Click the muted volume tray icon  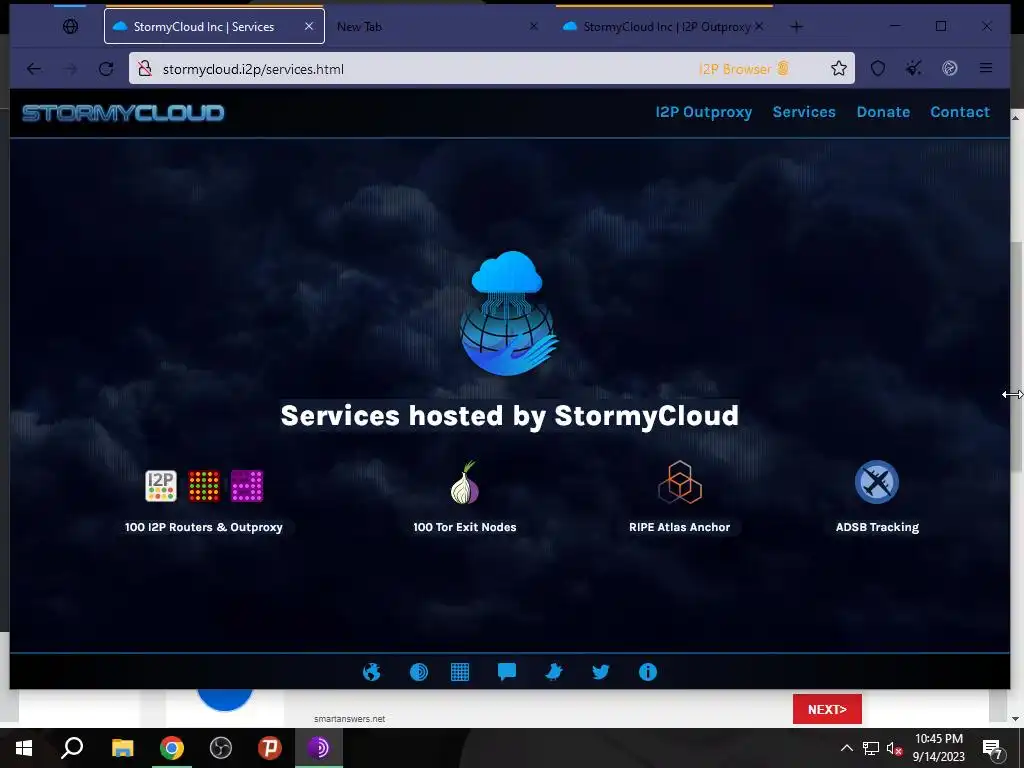coord(894,748)
